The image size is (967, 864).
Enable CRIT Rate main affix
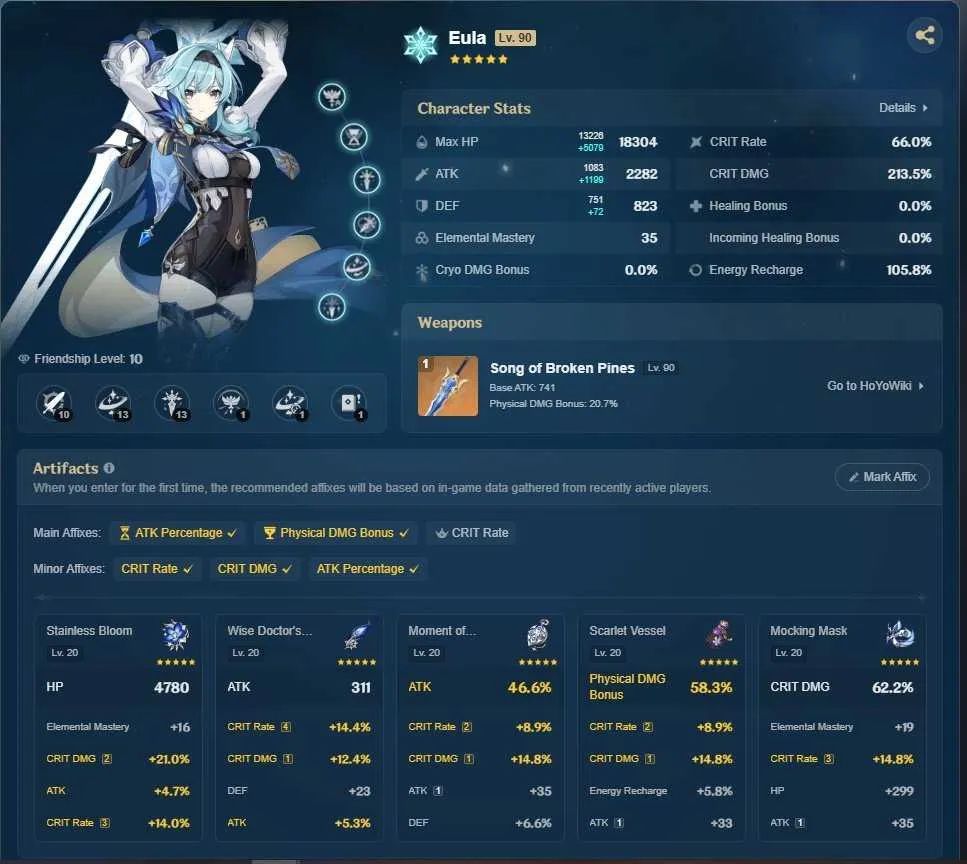pyautogui.click(x=472, y=533)
